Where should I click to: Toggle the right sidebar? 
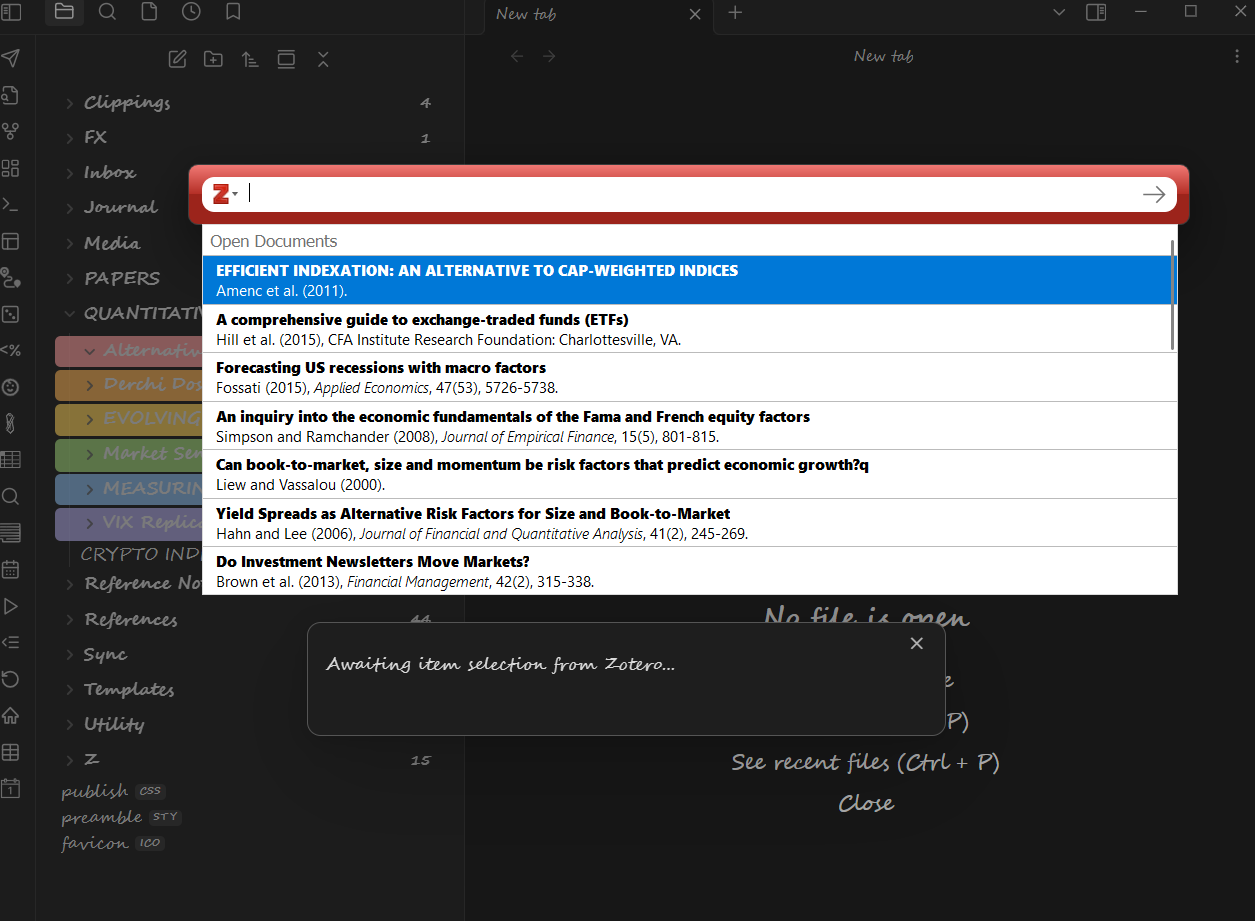tap(1096, 12)
